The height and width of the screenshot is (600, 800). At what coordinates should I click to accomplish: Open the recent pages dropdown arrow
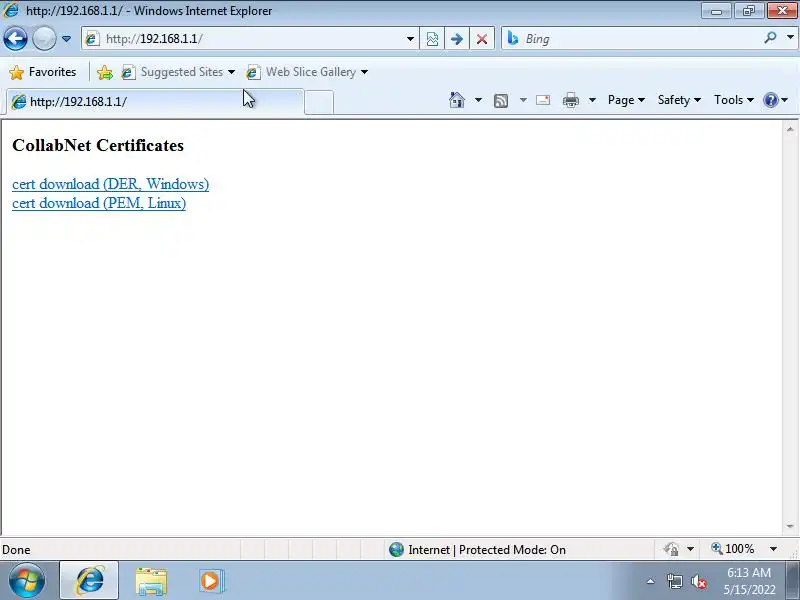[66, 39]
